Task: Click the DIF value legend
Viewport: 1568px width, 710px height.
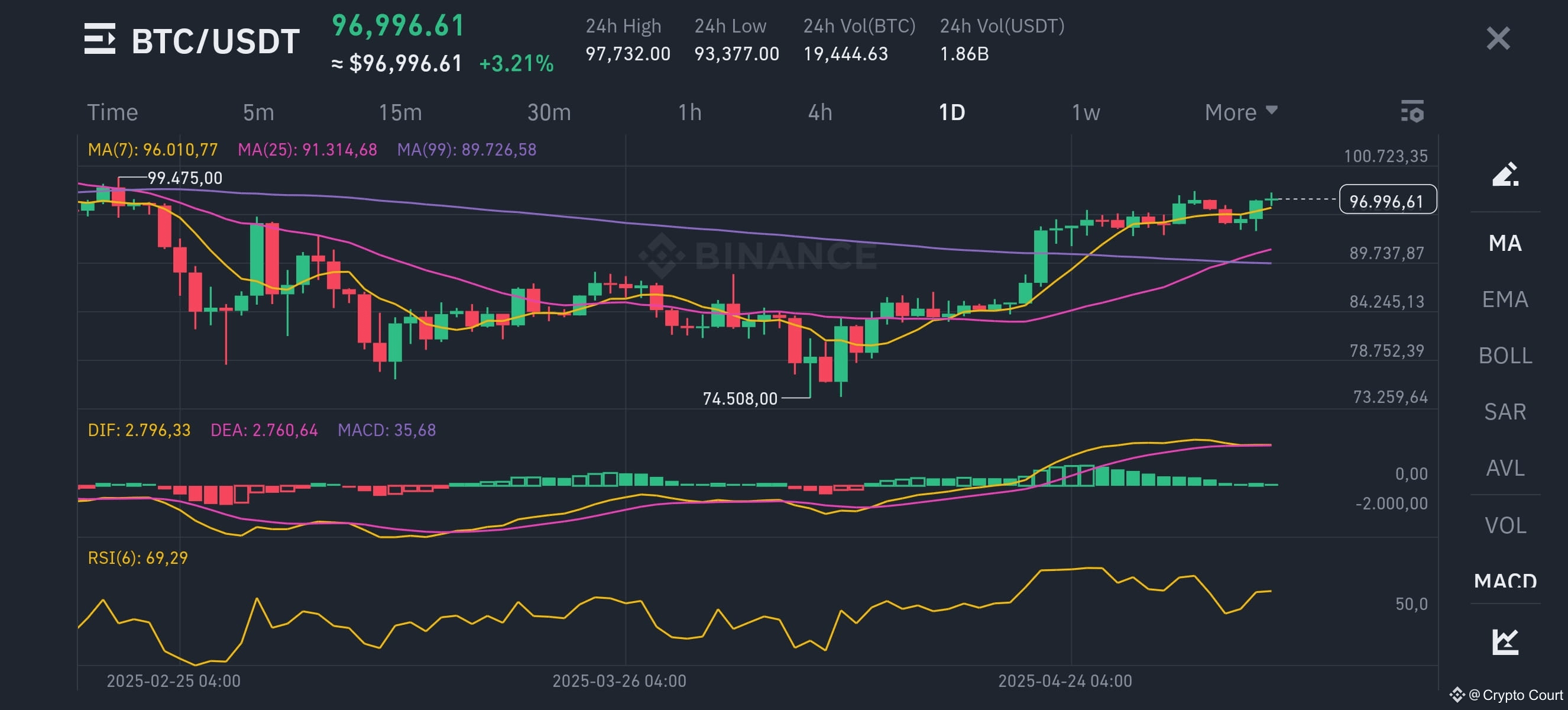Action: tap(139, 431)
